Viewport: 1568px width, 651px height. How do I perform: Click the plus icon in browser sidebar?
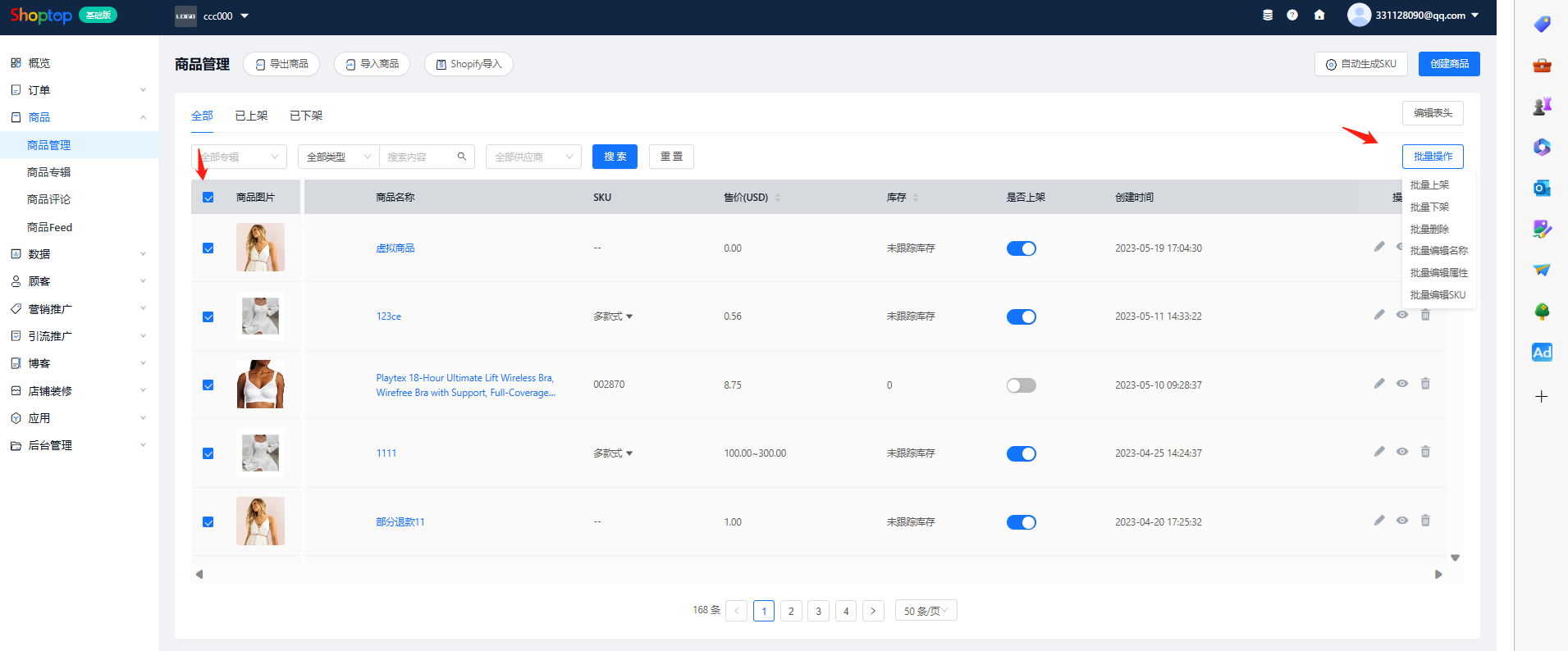[1542, 397]
